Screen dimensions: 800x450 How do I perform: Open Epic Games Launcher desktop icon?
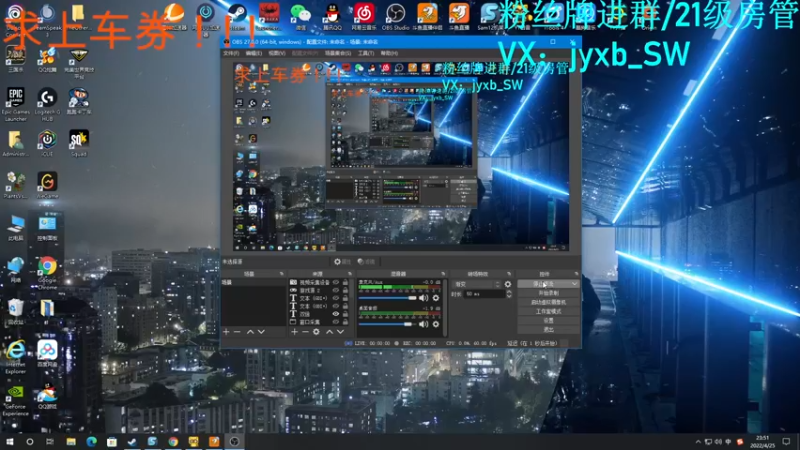click(x=15, y=105)
